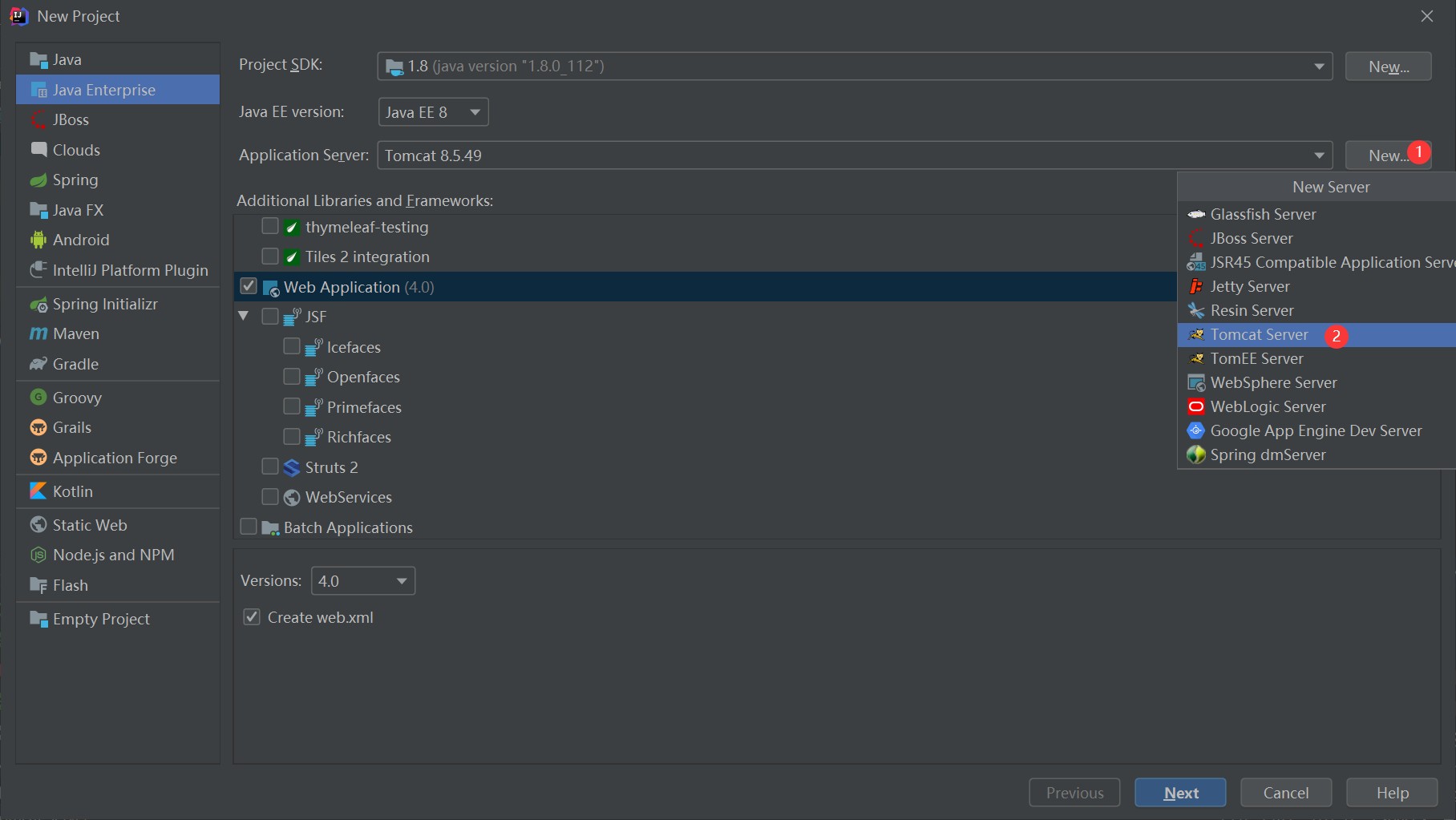The width and height of the screenshot is (1456, 820).
Task: Check the WebServices checkbox
Action: (270, 497)
